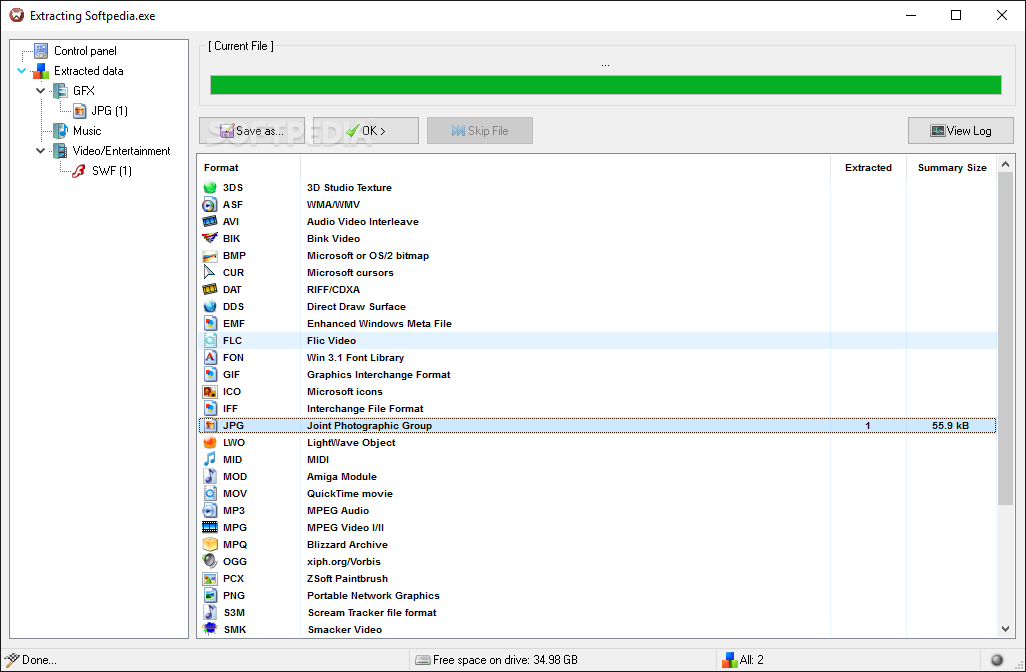Sort by the Extracted column header
This screenshot has width=1026, height=672.
(868, 168)
